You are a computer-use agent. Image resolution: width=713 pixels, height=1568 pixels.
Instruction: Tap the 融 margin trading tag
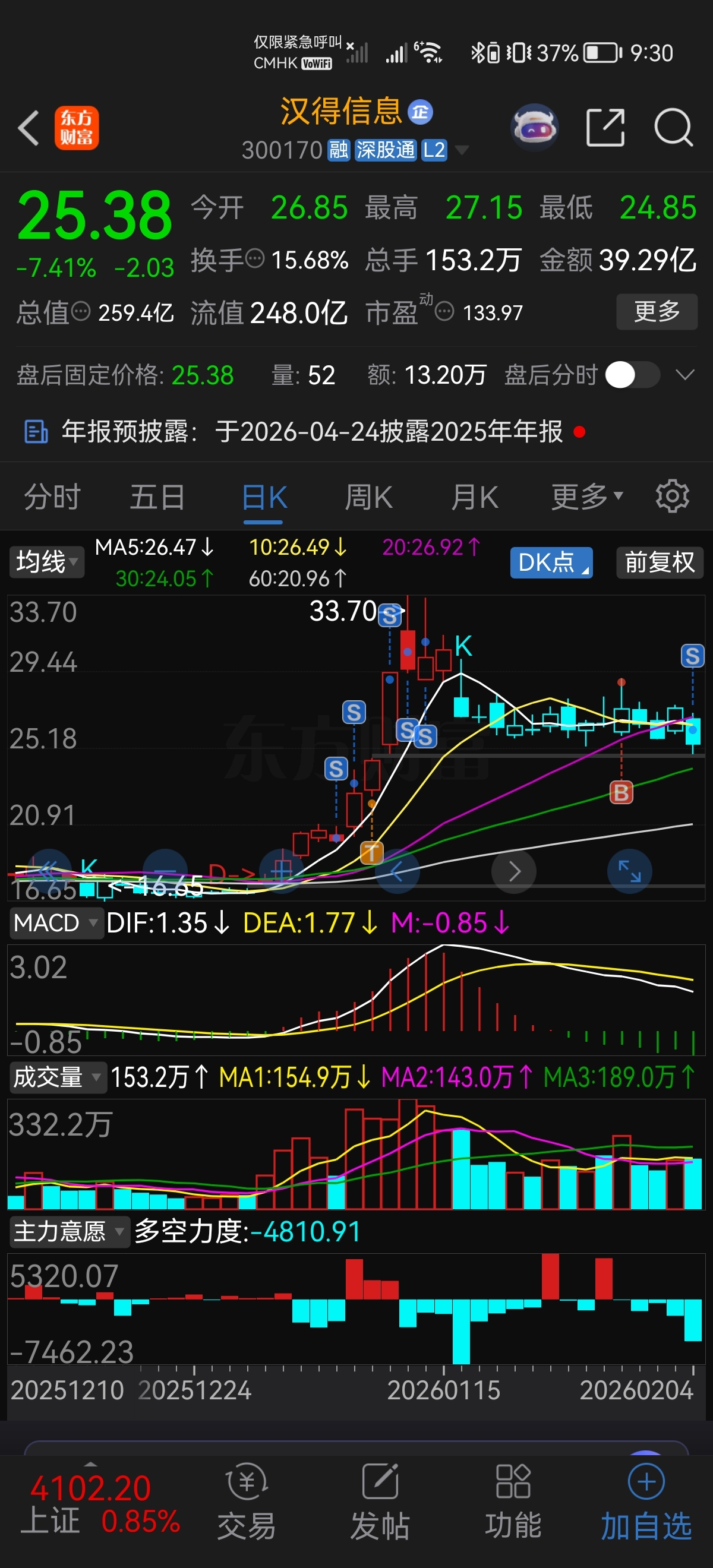tap(339, 150)
